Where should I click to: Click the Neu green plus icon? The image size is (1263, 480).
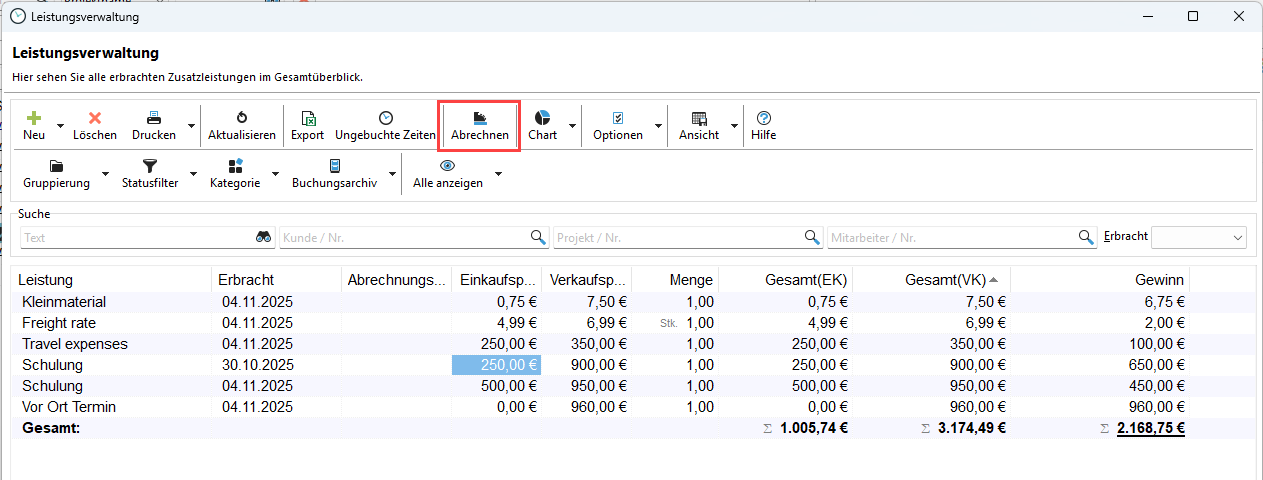click(x=34, y=118)
